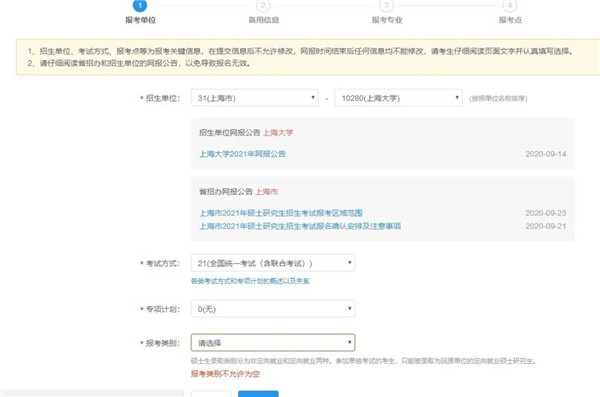Image resolution: width=600 pixels, height=397 pixels.
Task: Expand 专项计划 dropdown showing 0(无)
Action: click(x=273, y=309)
